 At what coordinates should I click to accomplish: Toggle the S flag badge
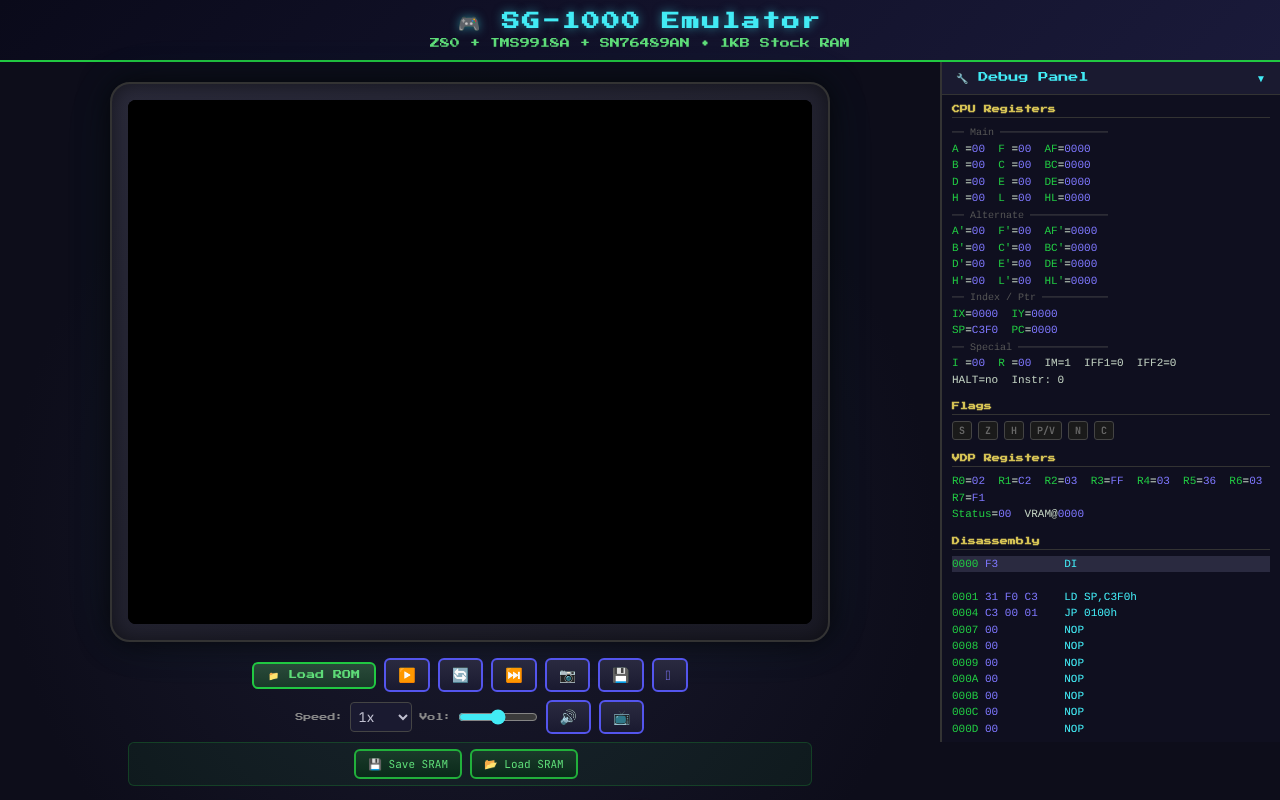(962, 431)
